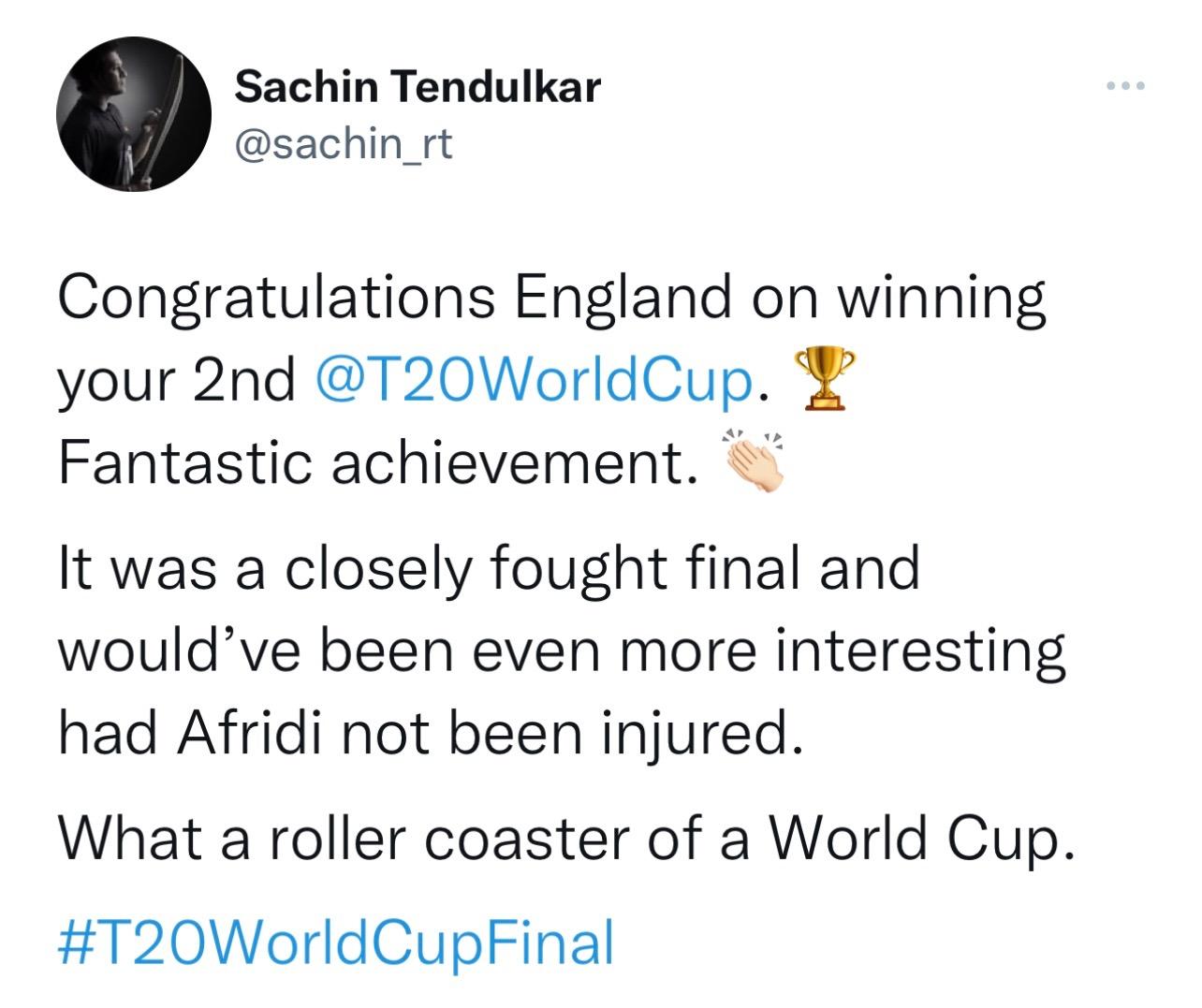The height and width of the screenshot is (1008, 1202).
Task: Click the Sachin Tendulkar display name
Action: (x=417, y=87)
